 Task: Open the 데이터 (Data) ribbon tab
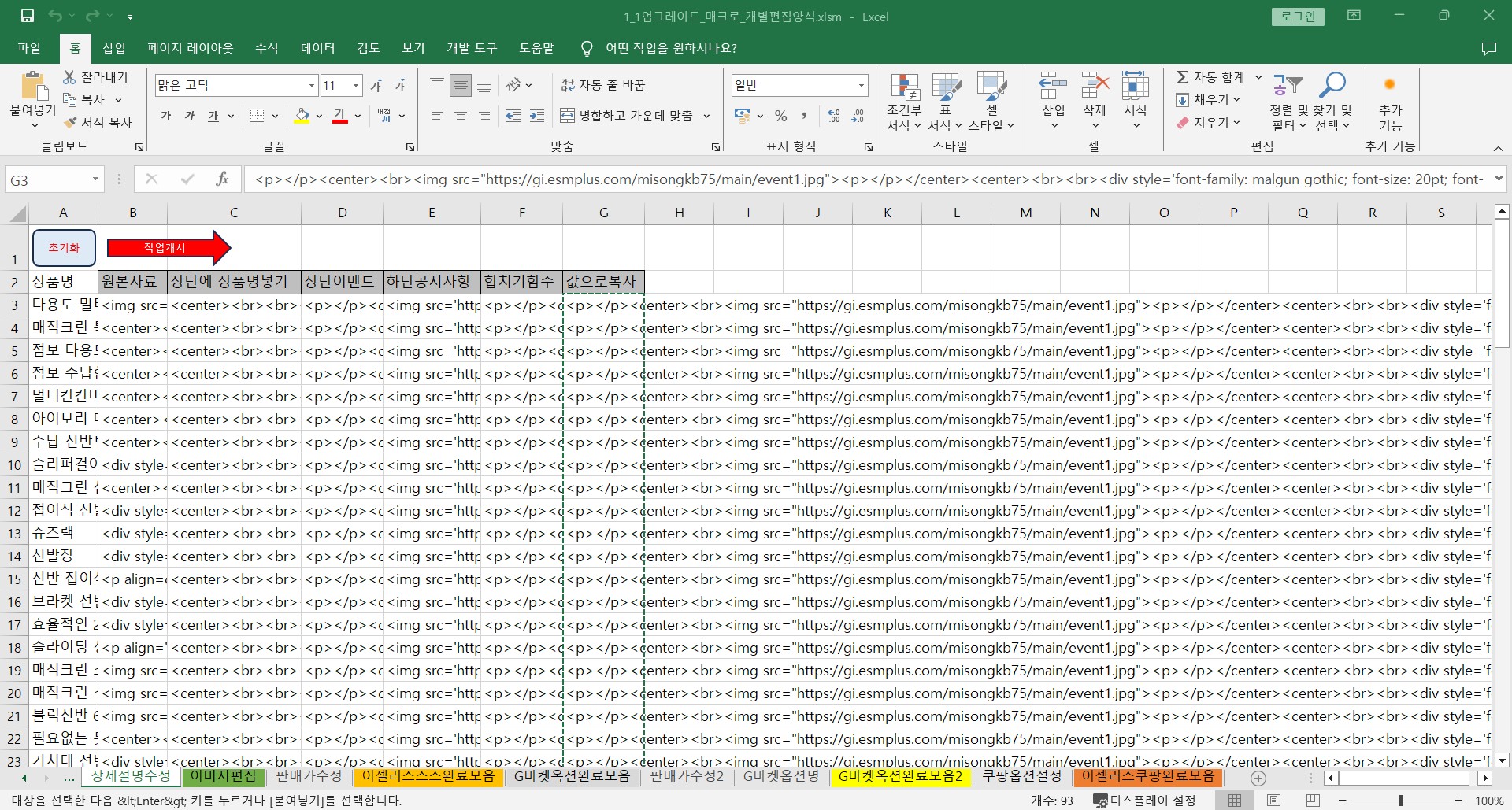(x=317, y=48)
